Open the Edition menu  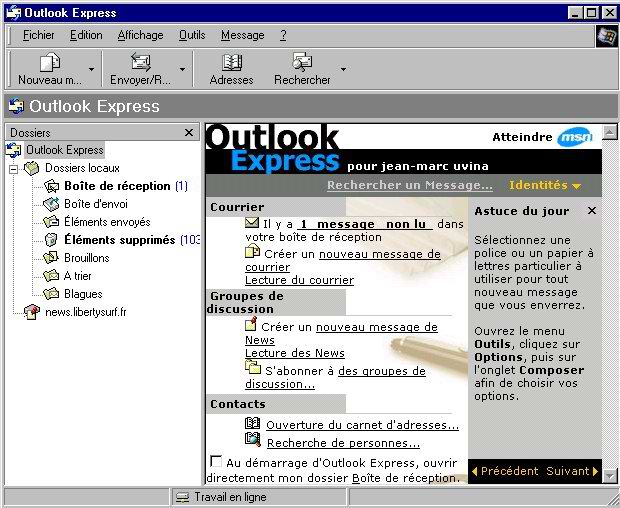[86, 35]
